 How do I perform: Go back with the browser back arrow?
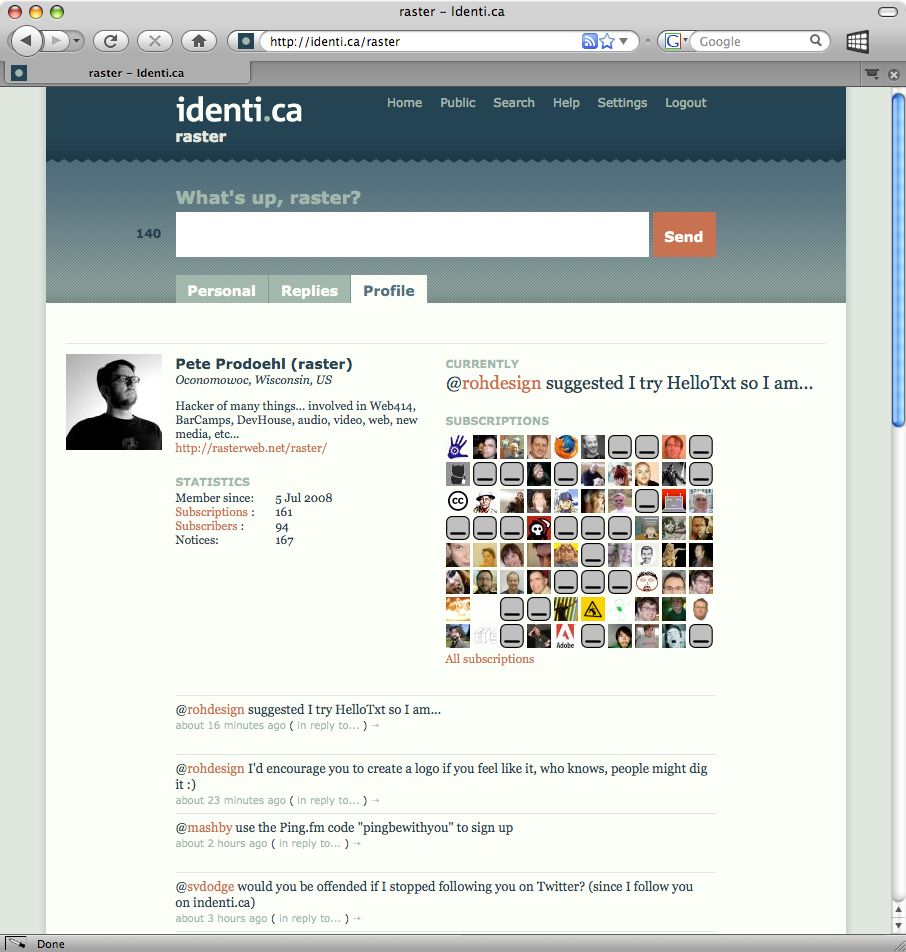click(26, 41)
